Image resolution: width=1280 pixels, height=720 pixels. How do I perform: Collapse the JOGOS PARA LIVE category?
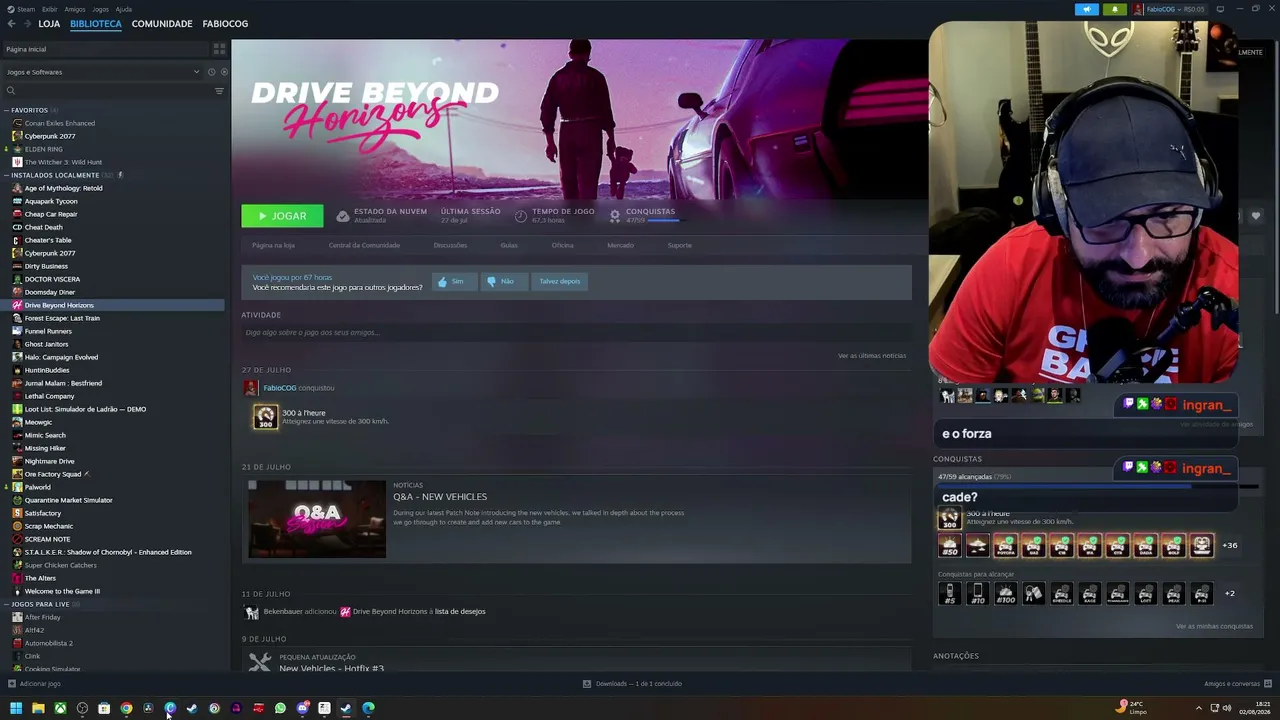(6, 604)
